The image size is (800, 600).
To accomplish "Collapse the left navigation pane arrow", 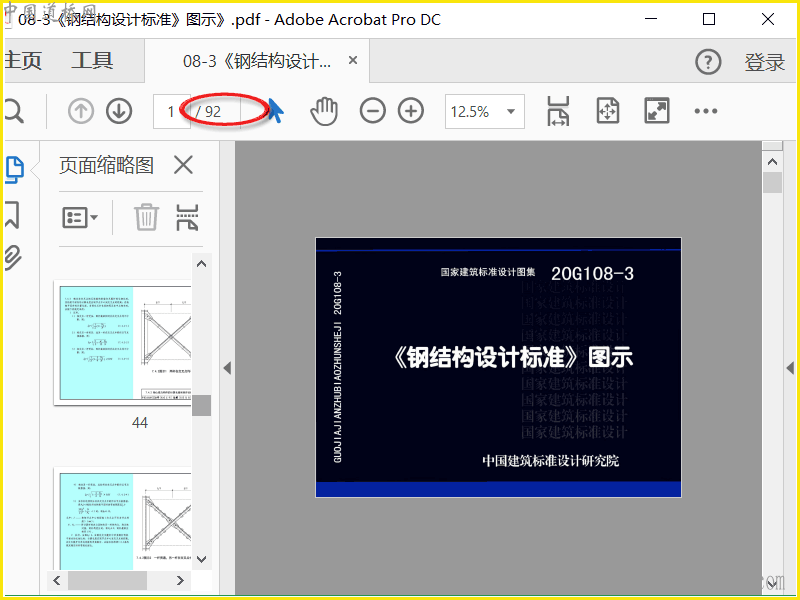I will pos(228,368).
